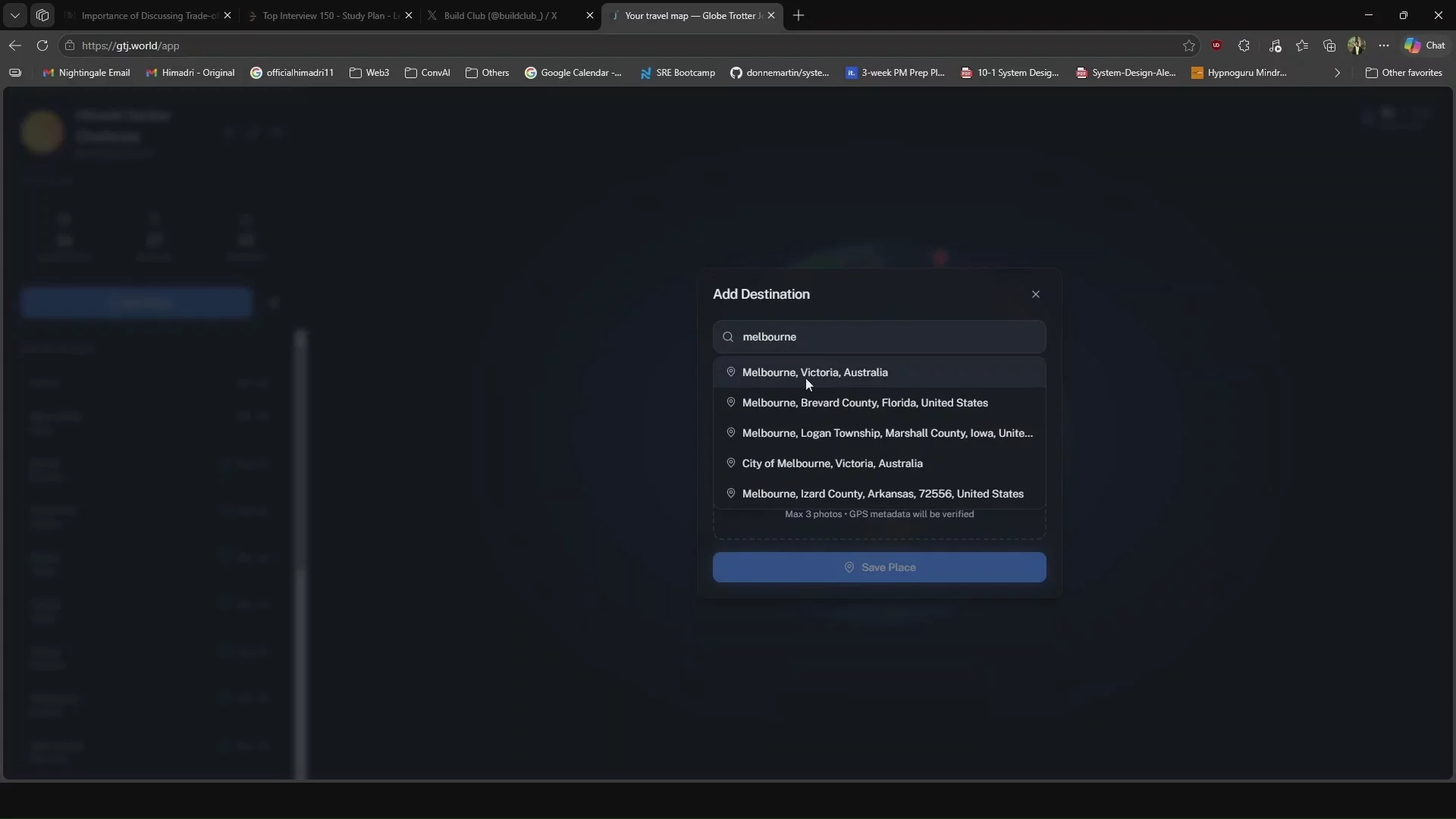Click pin icon beside Melbourne, Brevard County
Viewport: 1456px width, 819px height.
coord(731,403)
